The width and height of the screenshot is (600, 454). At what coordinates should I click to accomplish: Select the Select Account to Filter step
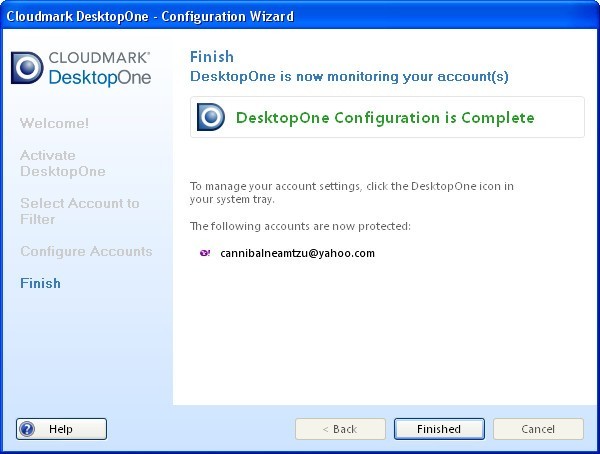[80, 211]
